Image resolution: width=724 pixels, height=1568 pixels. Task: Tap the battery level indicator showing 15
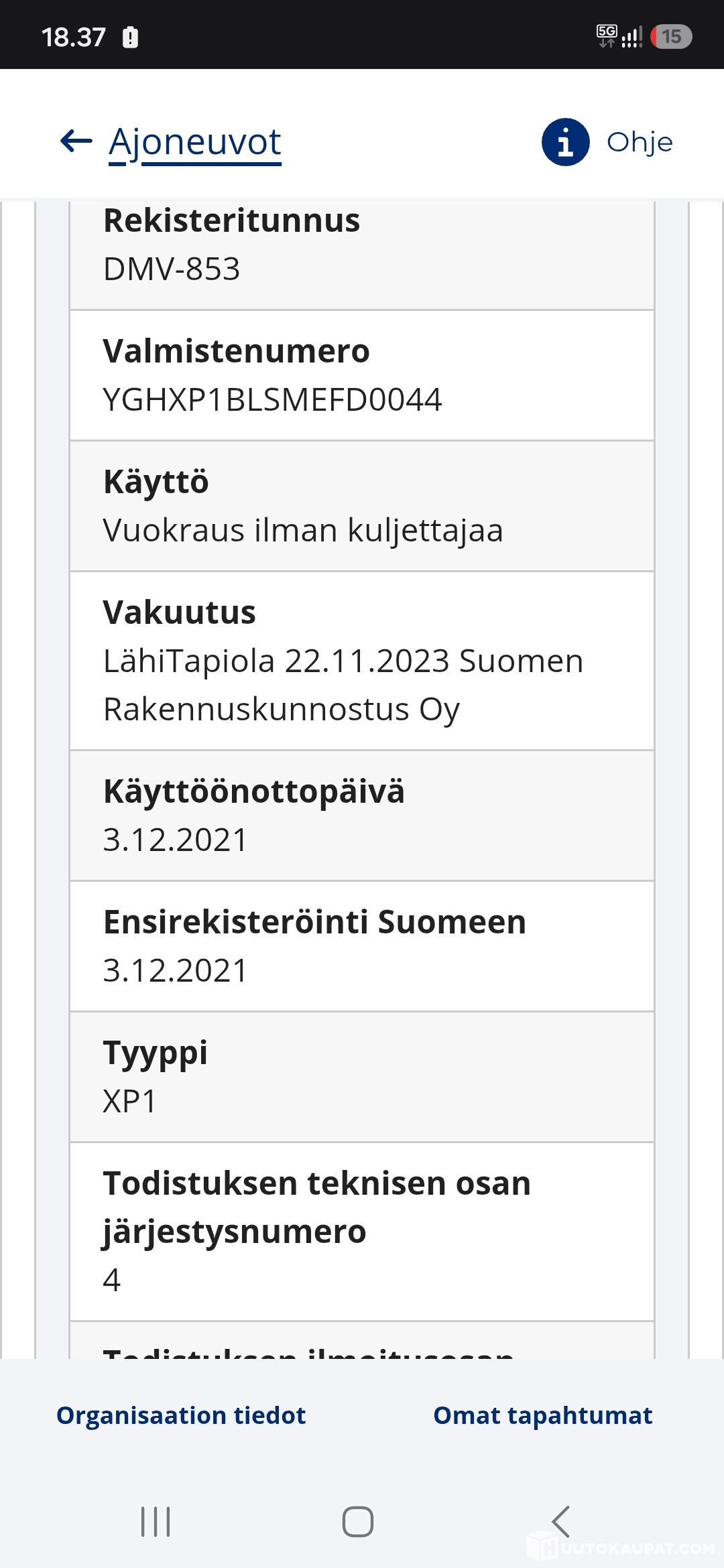(x=671, y=36)
